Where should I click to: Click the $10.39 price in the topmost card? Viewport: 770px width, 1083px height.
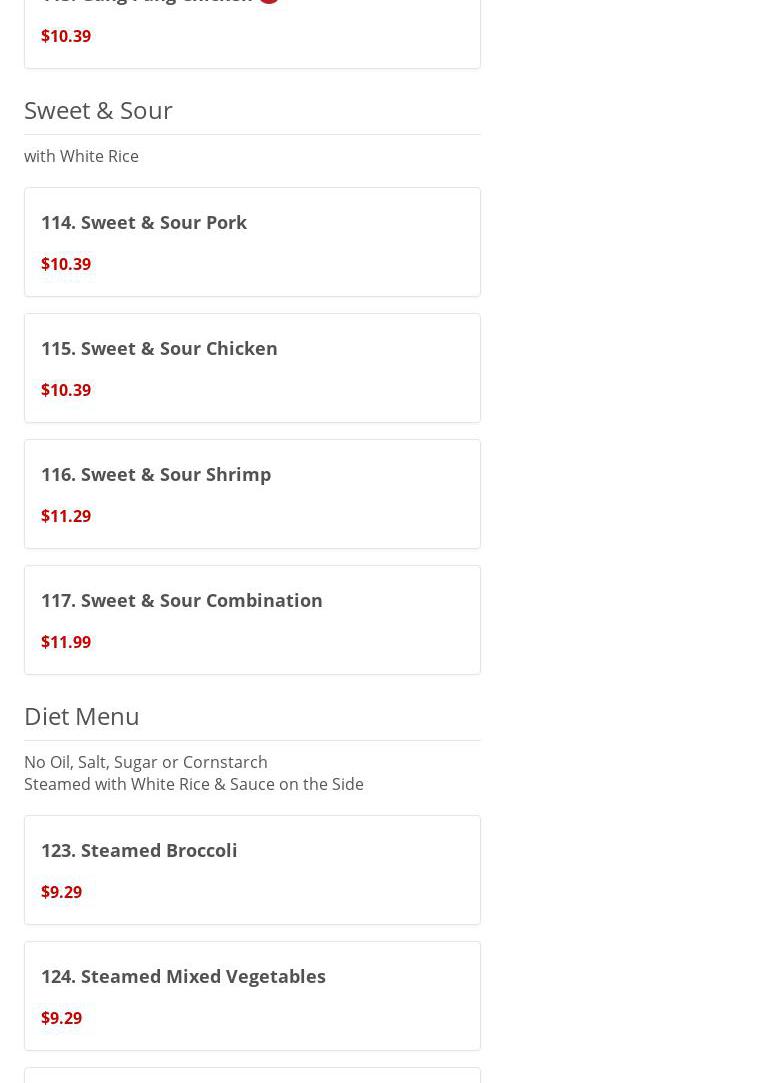(x=66, y=36)
